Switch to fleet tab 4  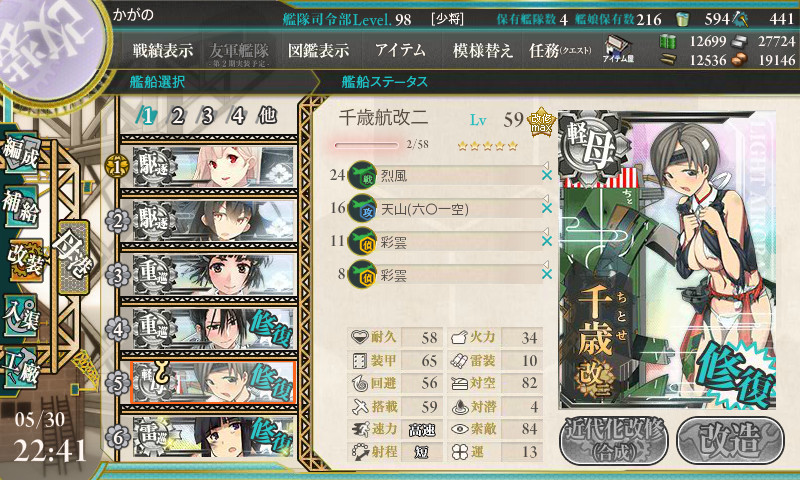[x=237, y=117]
